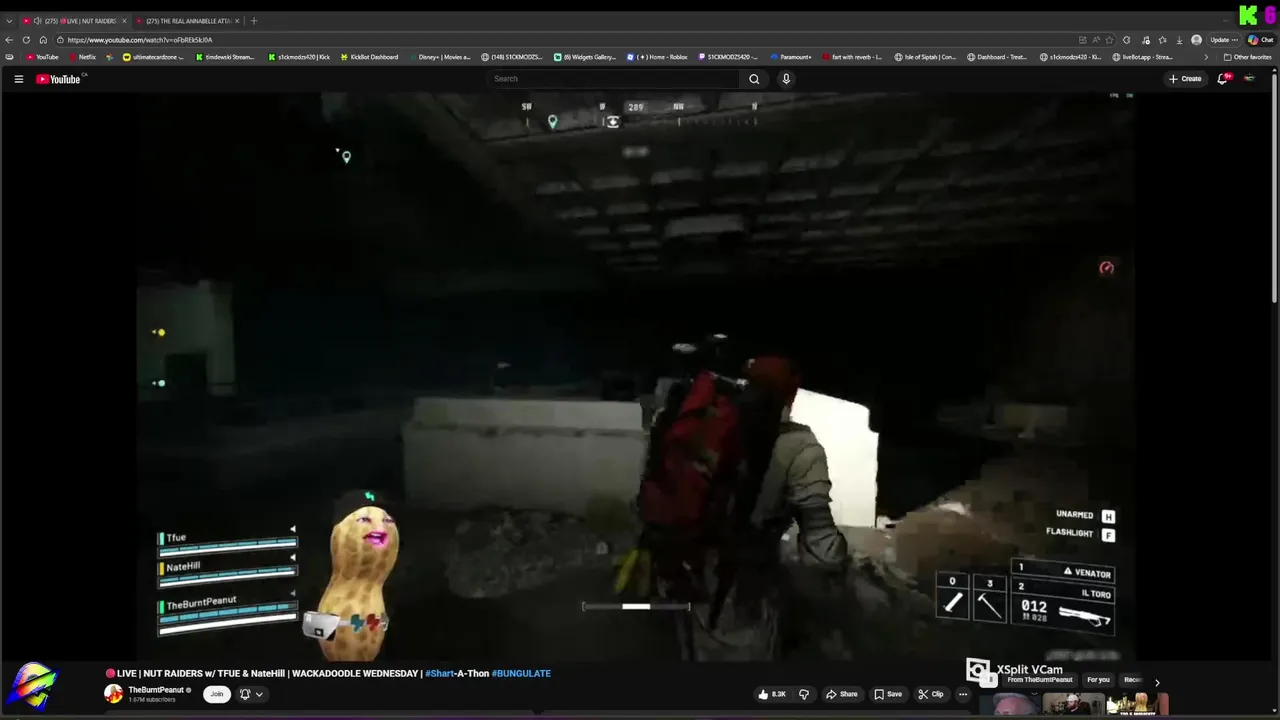Screen dimensions: 1280x720
Task: Open s1ckmodzs420 Kick bookmark
Action: 297,57
